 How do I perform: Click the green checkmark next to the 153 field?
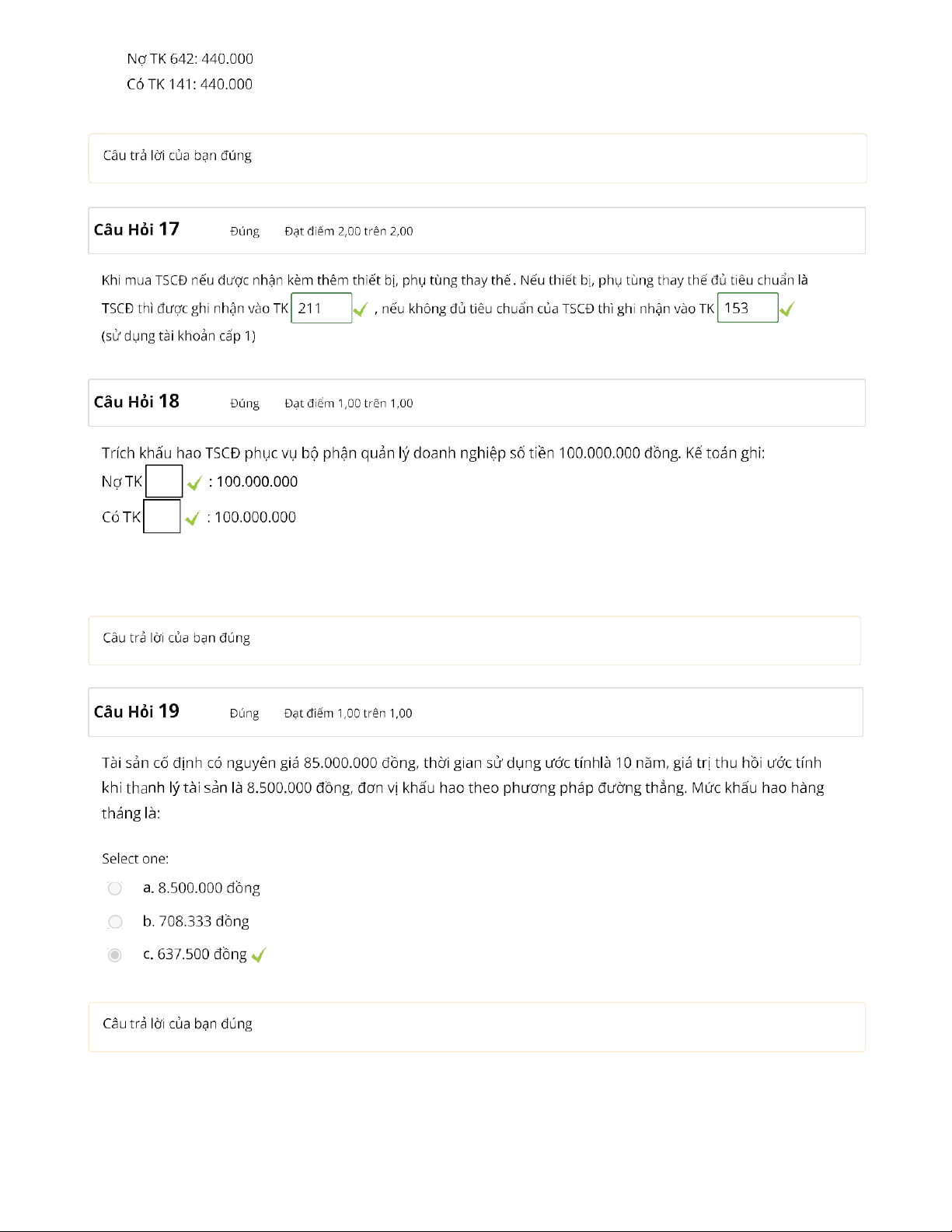point(786,309)
